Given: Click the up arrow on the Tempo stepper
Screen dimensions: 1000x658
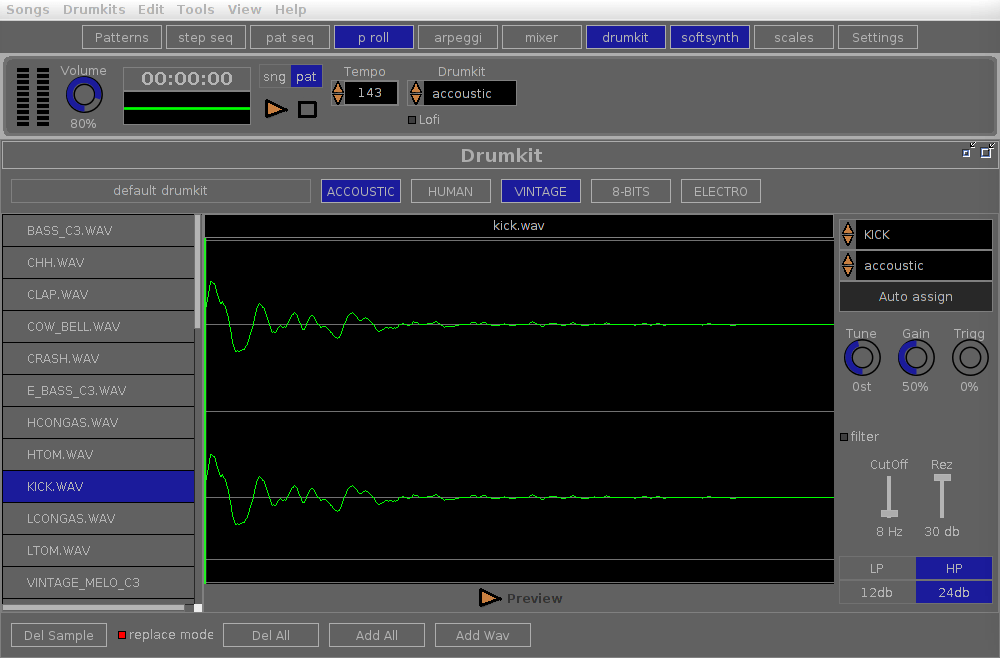Looking at the screenshot, I should 338,87.
